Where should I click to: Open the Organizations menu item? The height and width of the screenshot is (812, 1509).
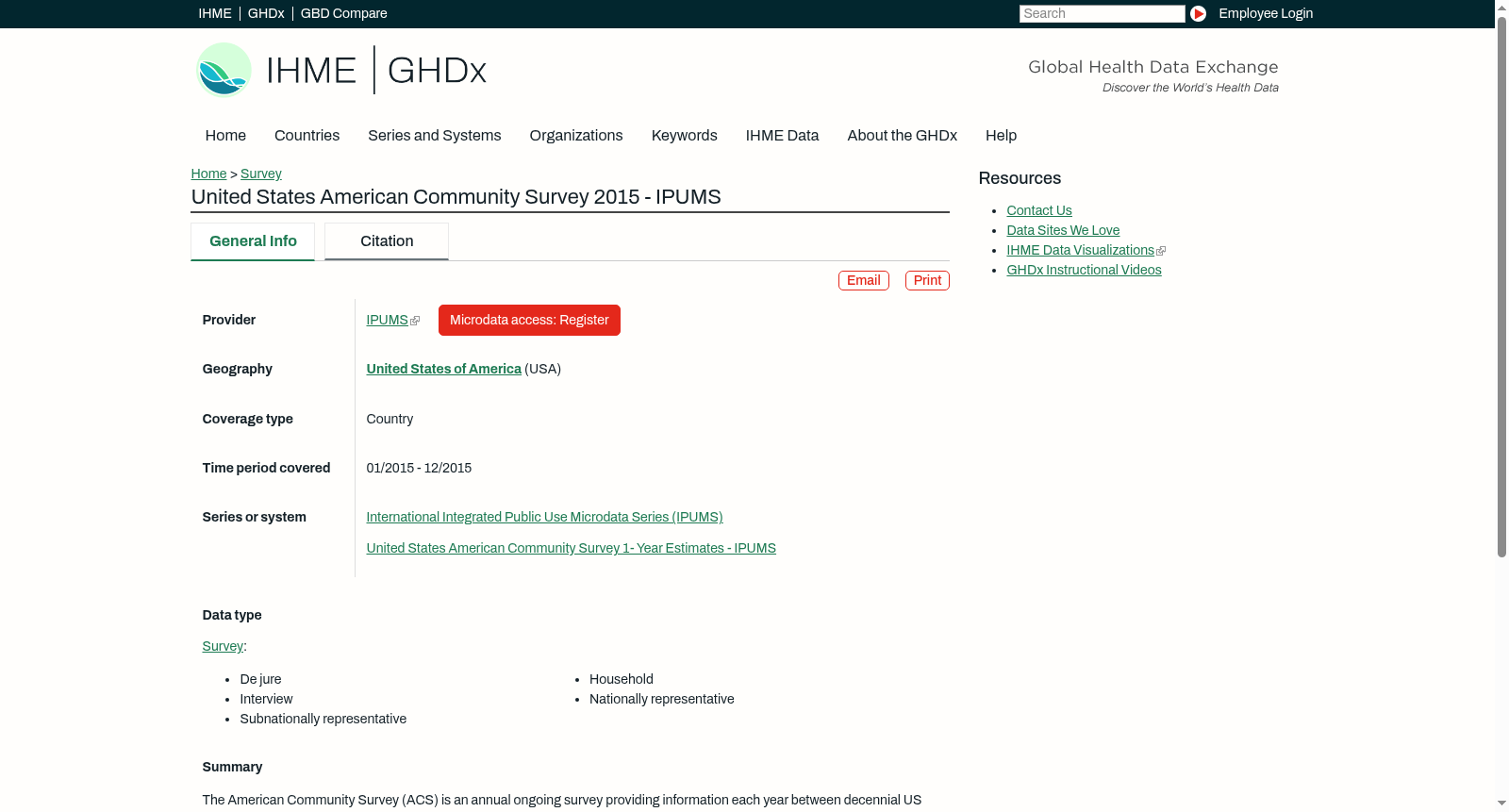click(576, 136)
